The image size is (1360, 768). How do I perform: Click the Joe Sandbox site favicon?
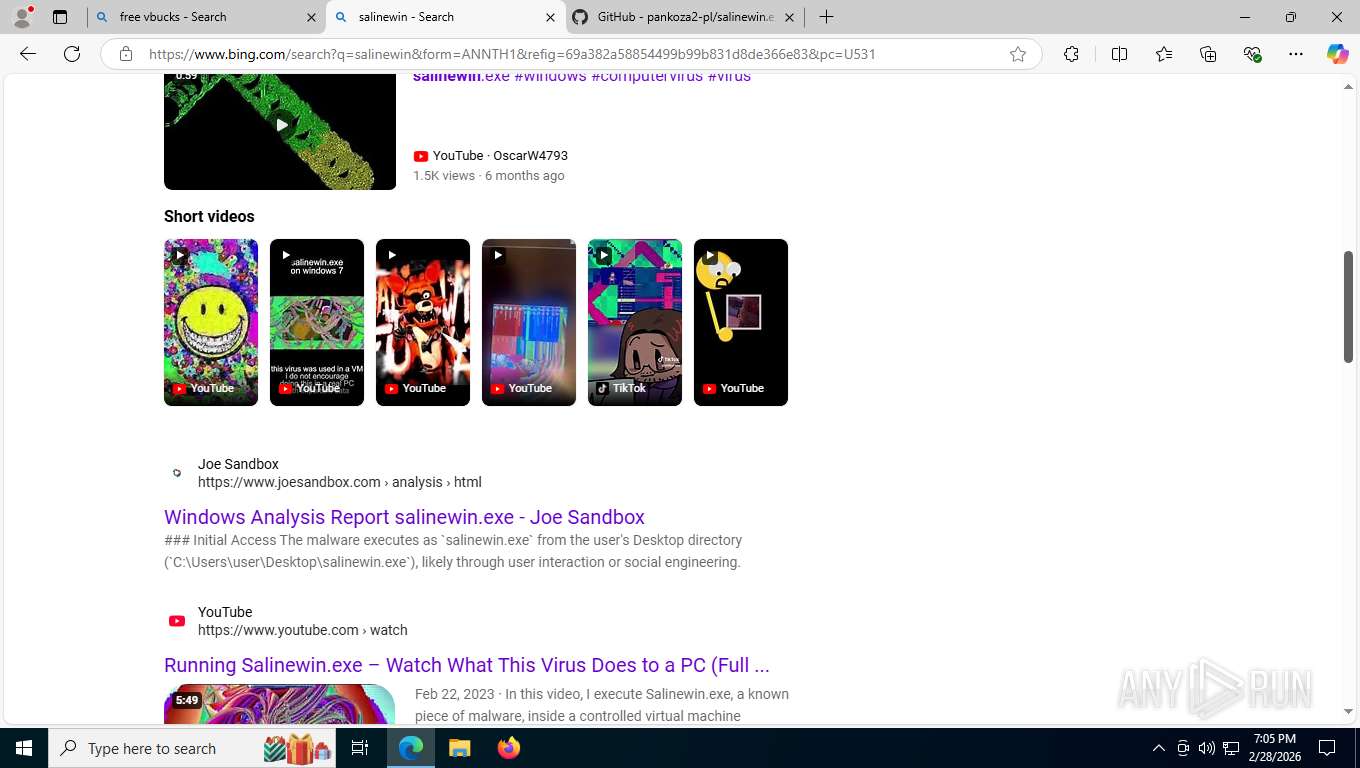coord(177,473)
